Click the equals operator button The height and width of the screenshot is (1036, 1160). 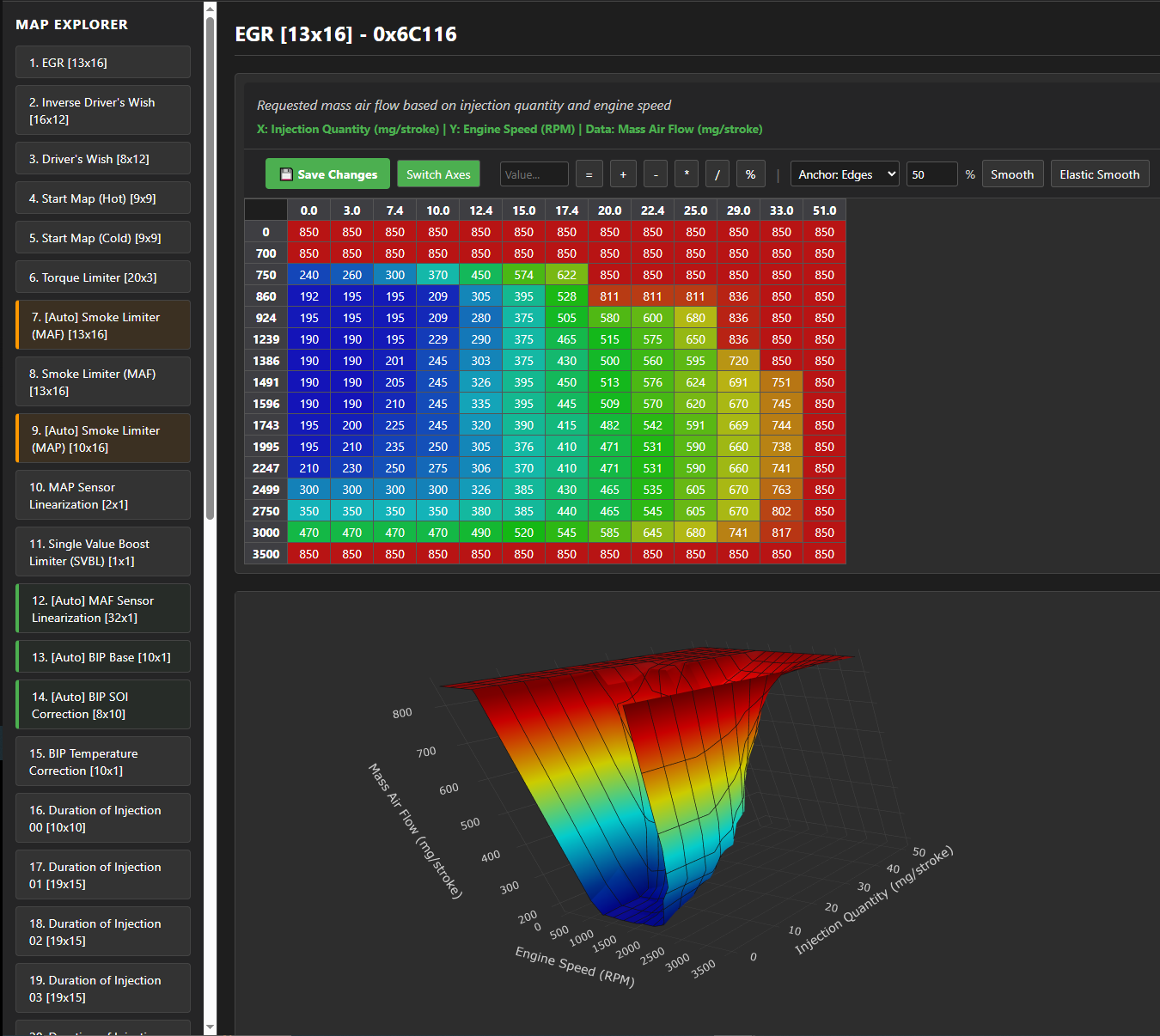coord(589,174)
